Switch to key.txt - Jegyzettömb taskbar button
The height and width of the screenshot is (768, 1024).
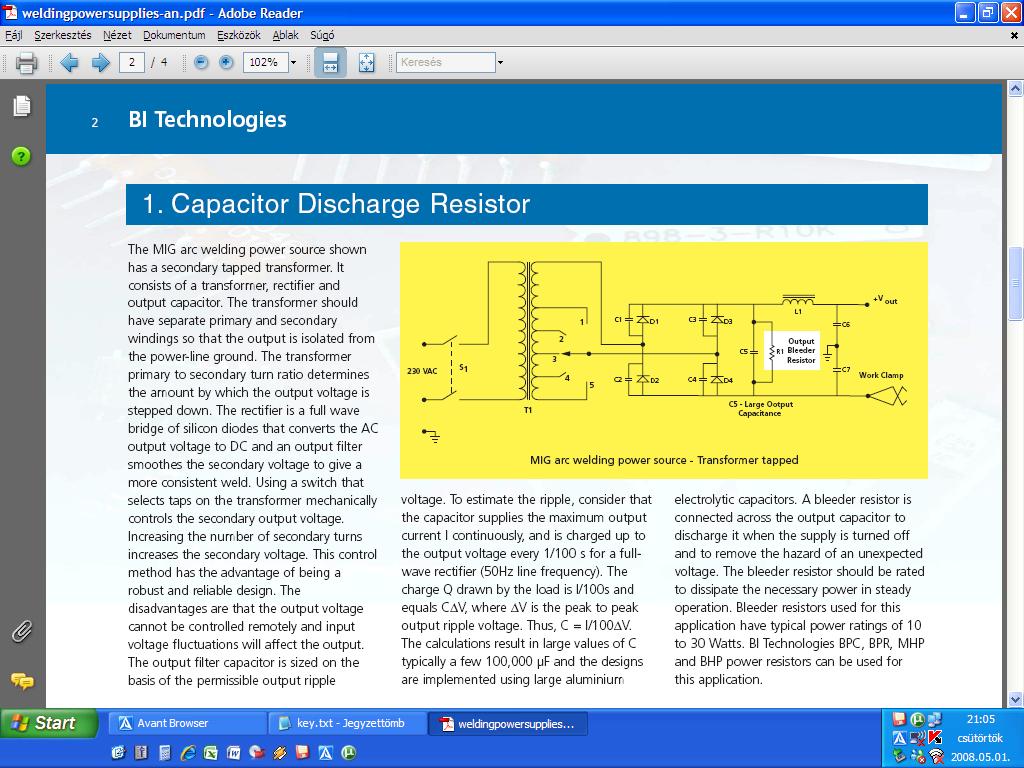tap(347, 724)
